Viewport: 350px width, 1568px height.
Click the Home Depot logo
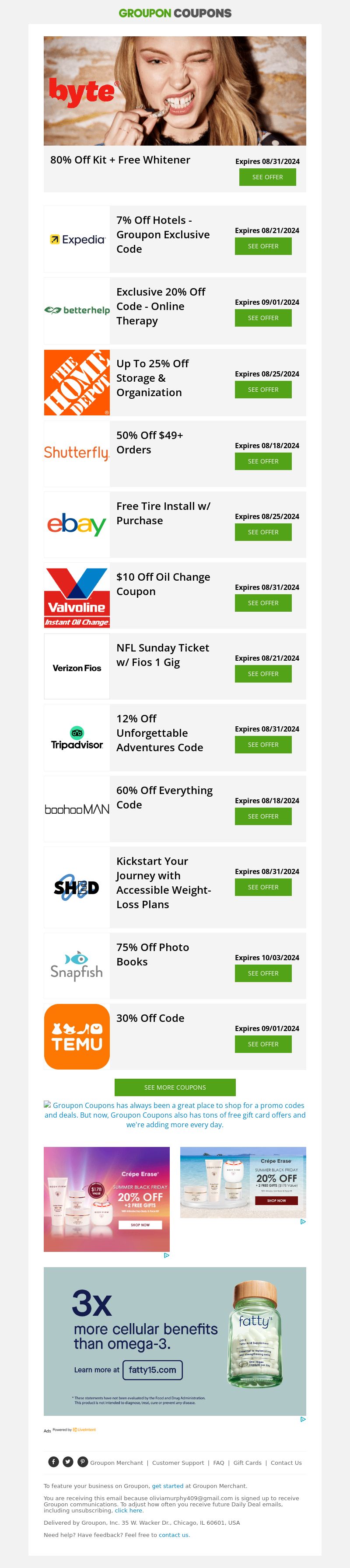pos(77,382)
